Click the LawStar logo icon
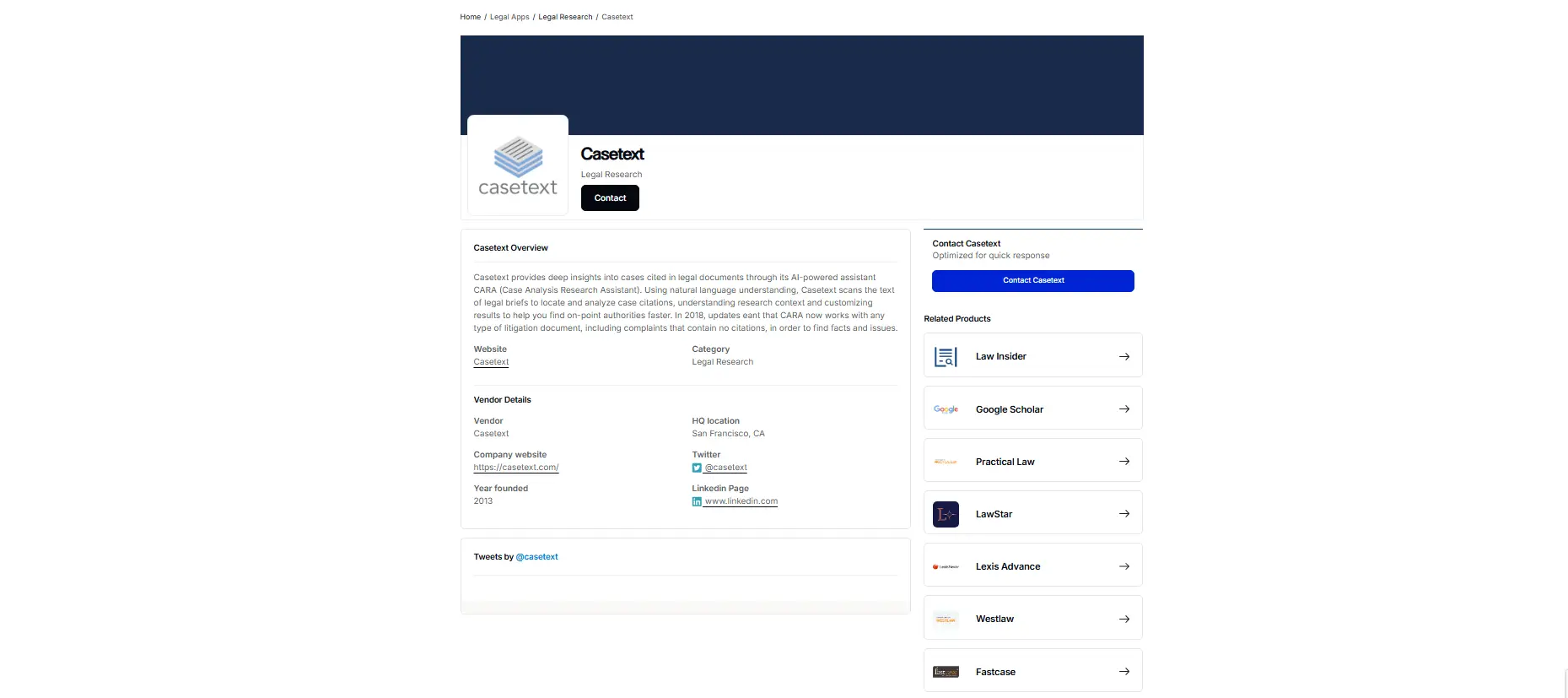 (946, 514)
